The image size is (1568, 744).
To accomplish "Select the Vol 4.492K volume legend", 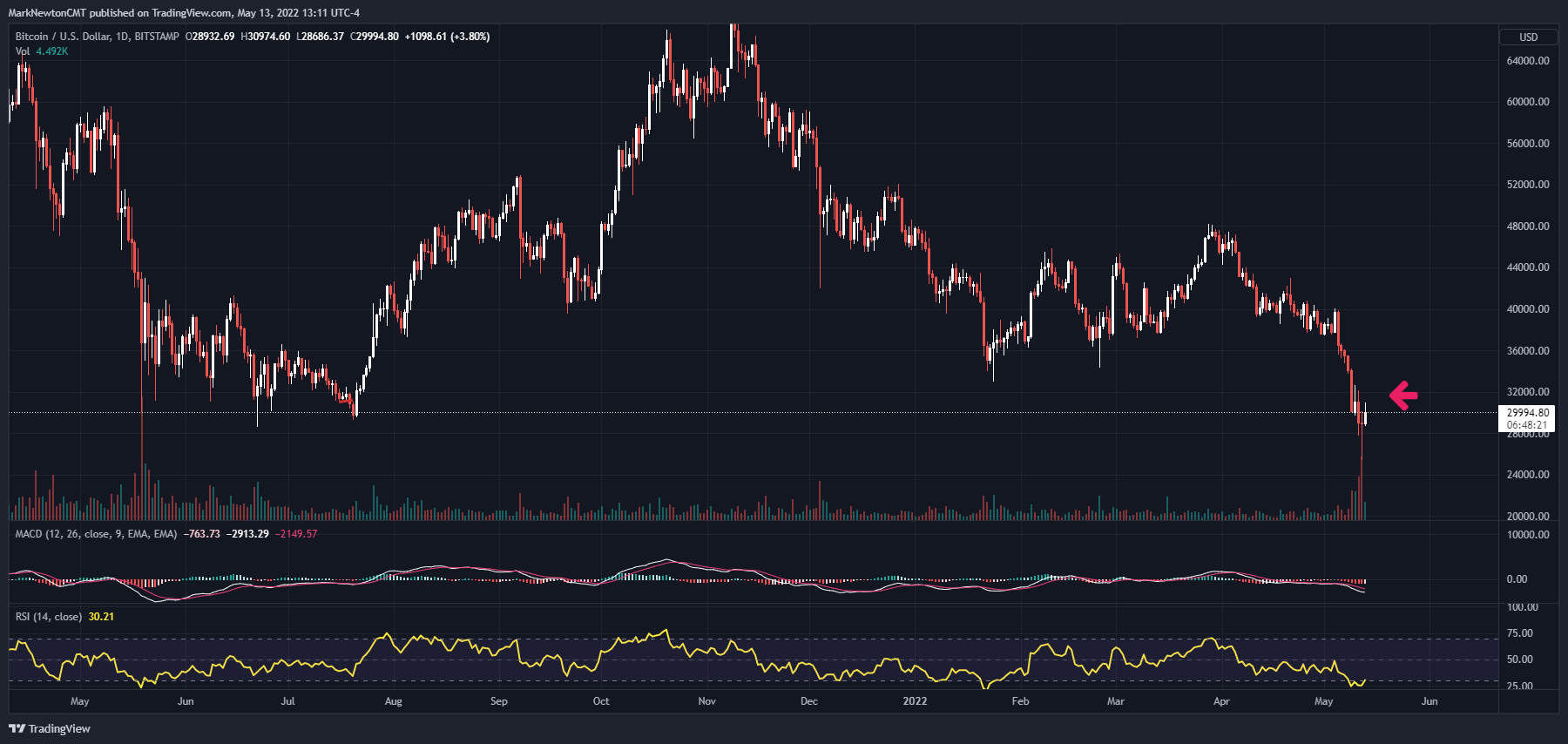I will 41,51.
